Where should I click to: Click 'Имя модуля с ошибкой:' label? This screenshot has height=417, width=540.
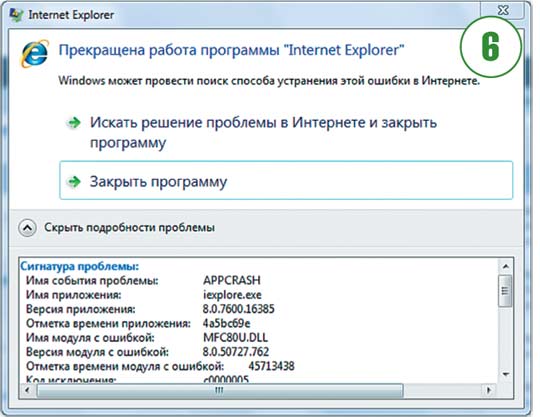click(90, 337)
